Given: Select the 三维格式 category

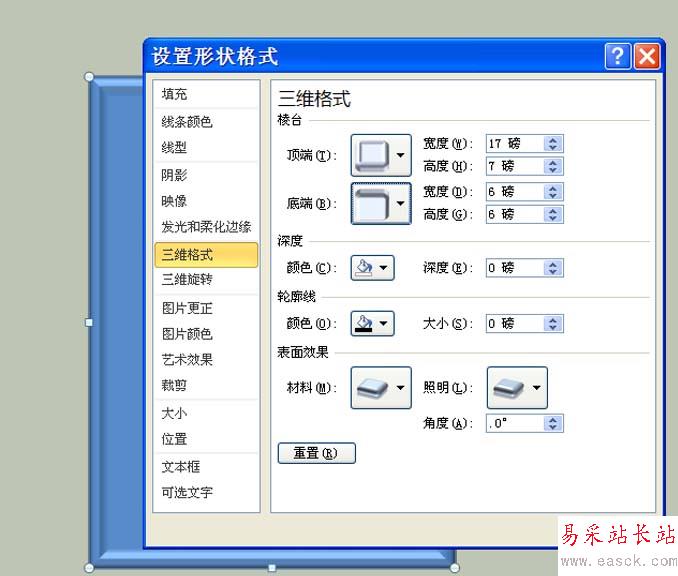Looking at the screenshot, I should point(206,255).
